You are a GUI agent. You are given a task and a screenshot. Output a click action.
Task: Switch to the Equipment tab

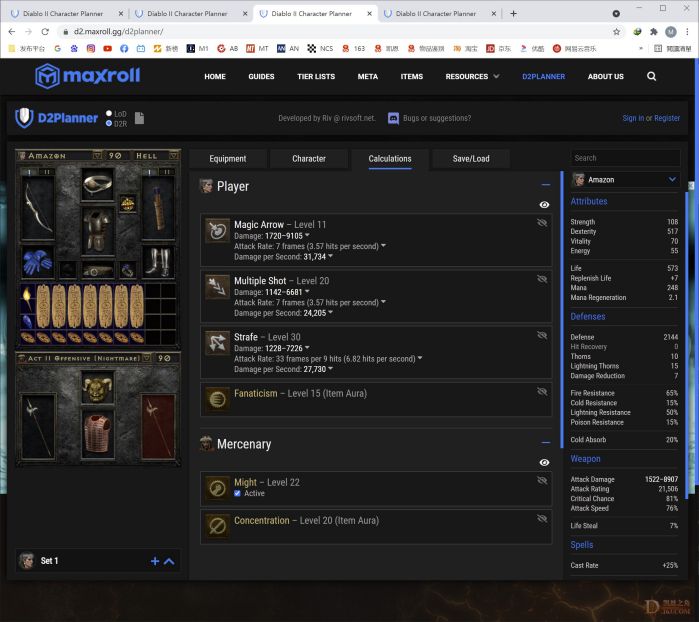[228, 159]
